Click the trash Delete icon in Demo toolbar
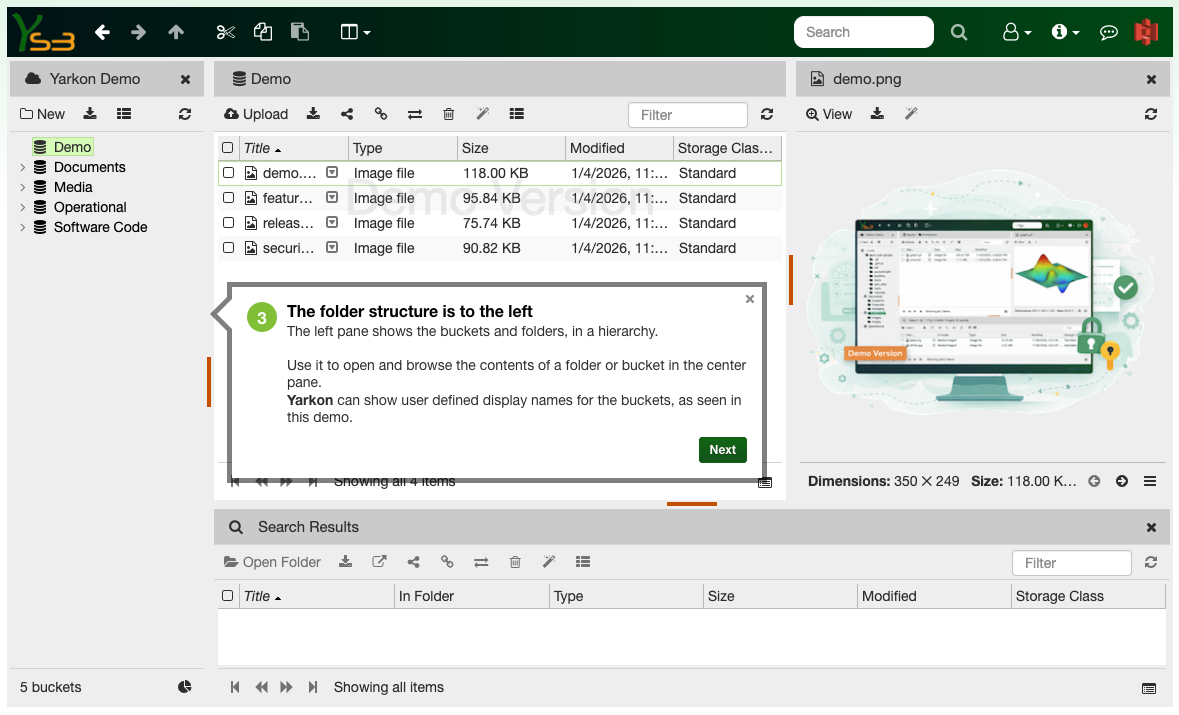1179x715 pixels. (x=449, y=114)
